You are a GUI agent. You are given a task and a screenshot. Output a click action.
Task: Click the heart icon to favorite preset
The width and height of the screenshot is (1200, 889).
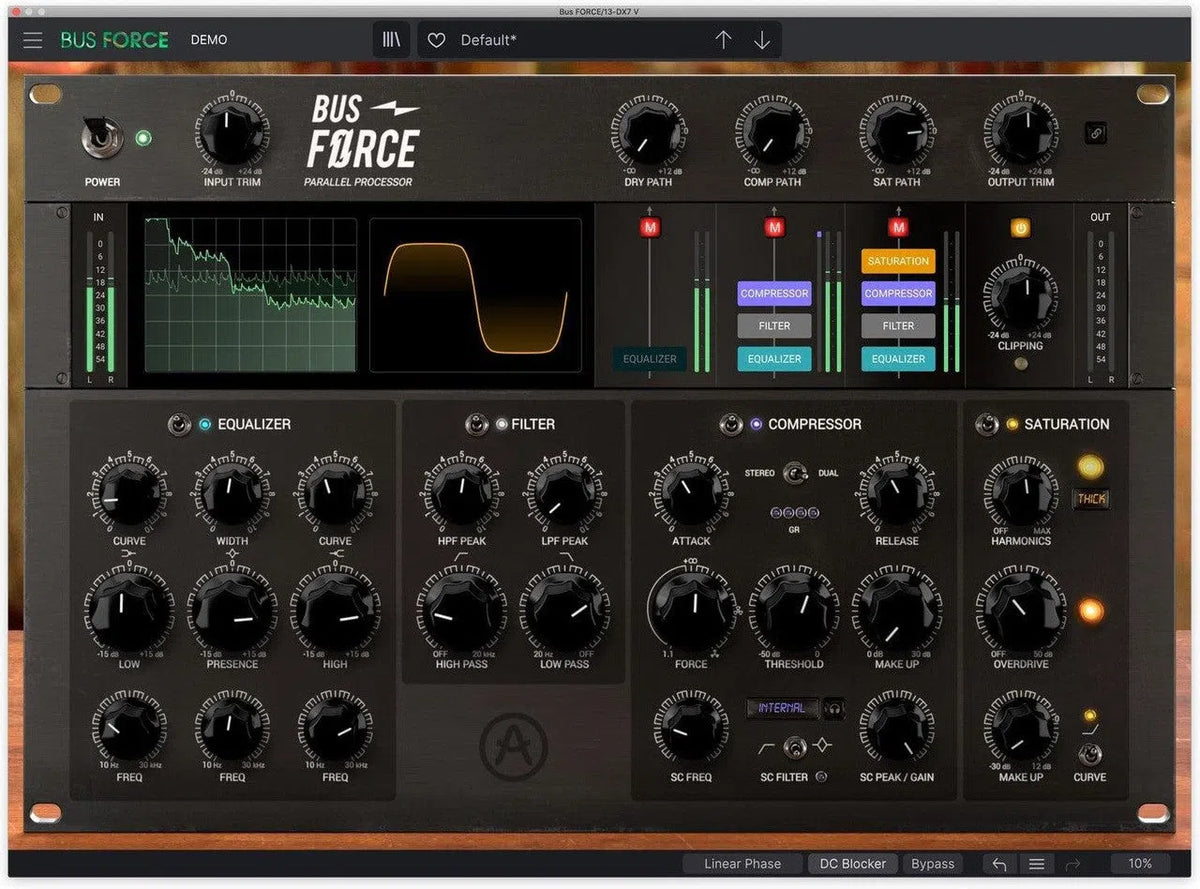click(x=436, y=38)
